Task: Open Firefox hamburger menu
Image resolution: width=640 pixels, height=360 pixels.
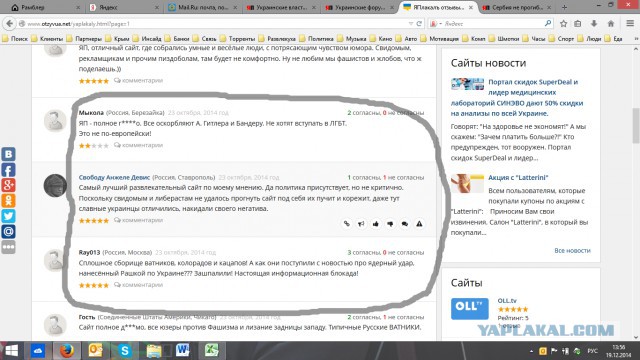Action: tap(630, 24)
